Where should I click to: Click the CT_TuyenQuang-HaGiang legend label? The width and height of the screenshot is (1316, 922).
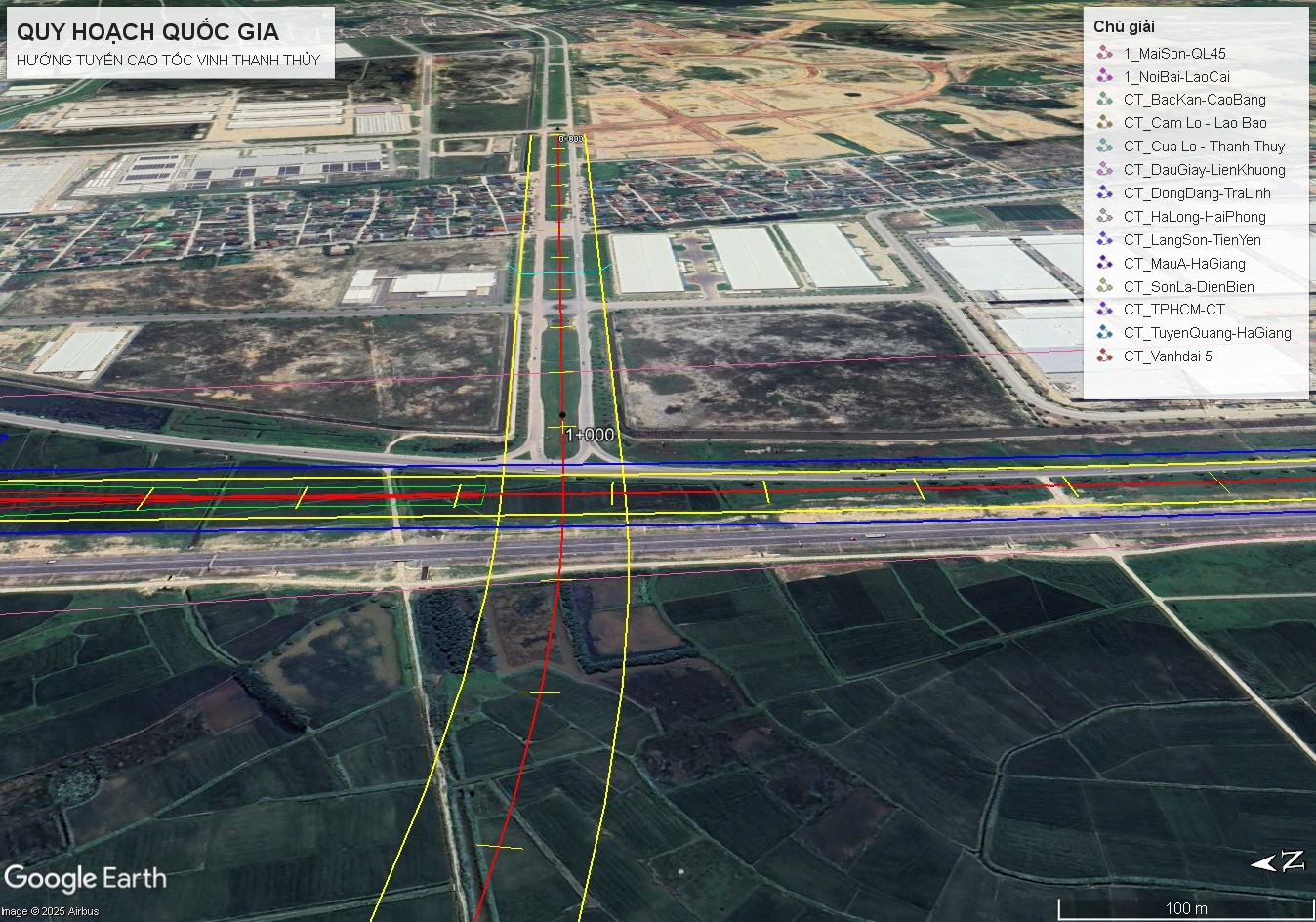tap(1207, 333)
